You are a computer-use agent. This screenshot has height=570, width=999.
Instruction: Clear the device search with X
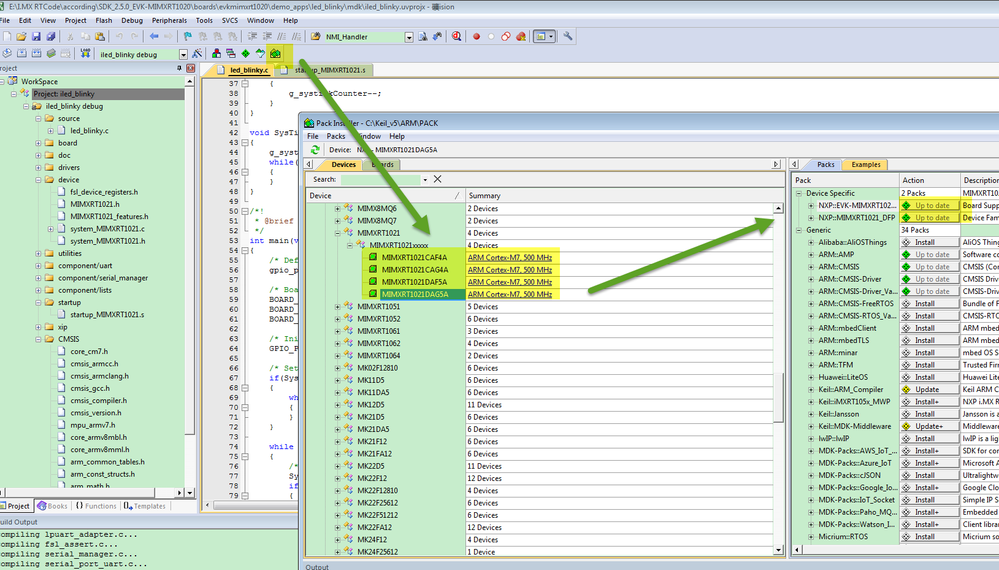click(437, 179)
